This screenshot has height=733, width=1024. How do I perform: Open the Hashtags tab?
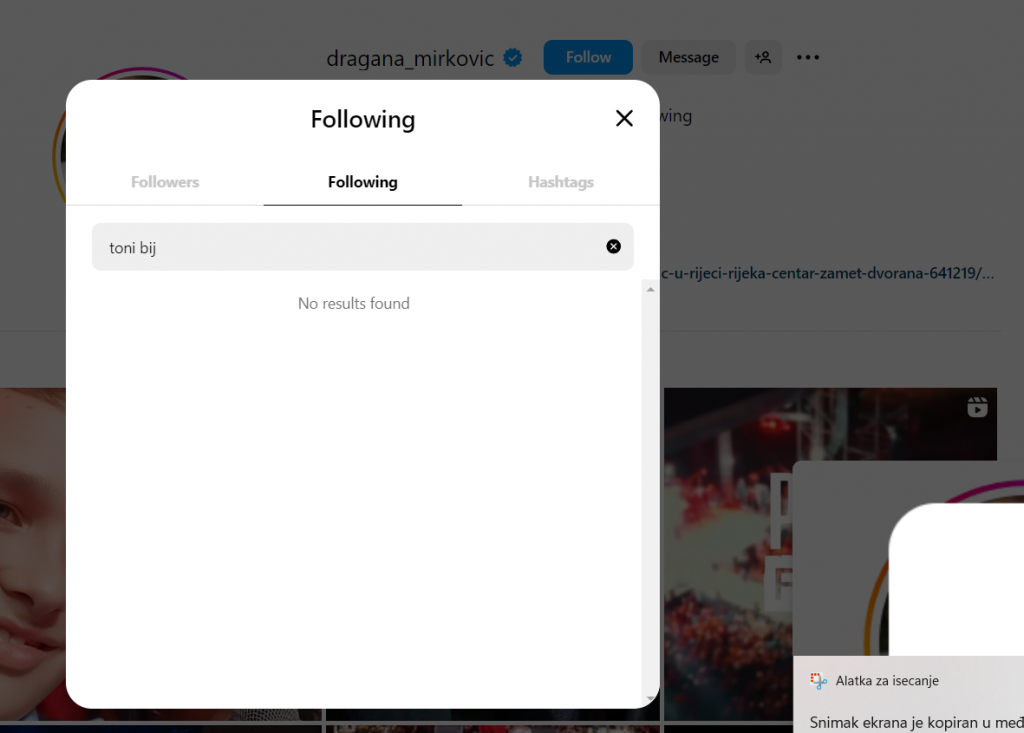coord(560,182)
